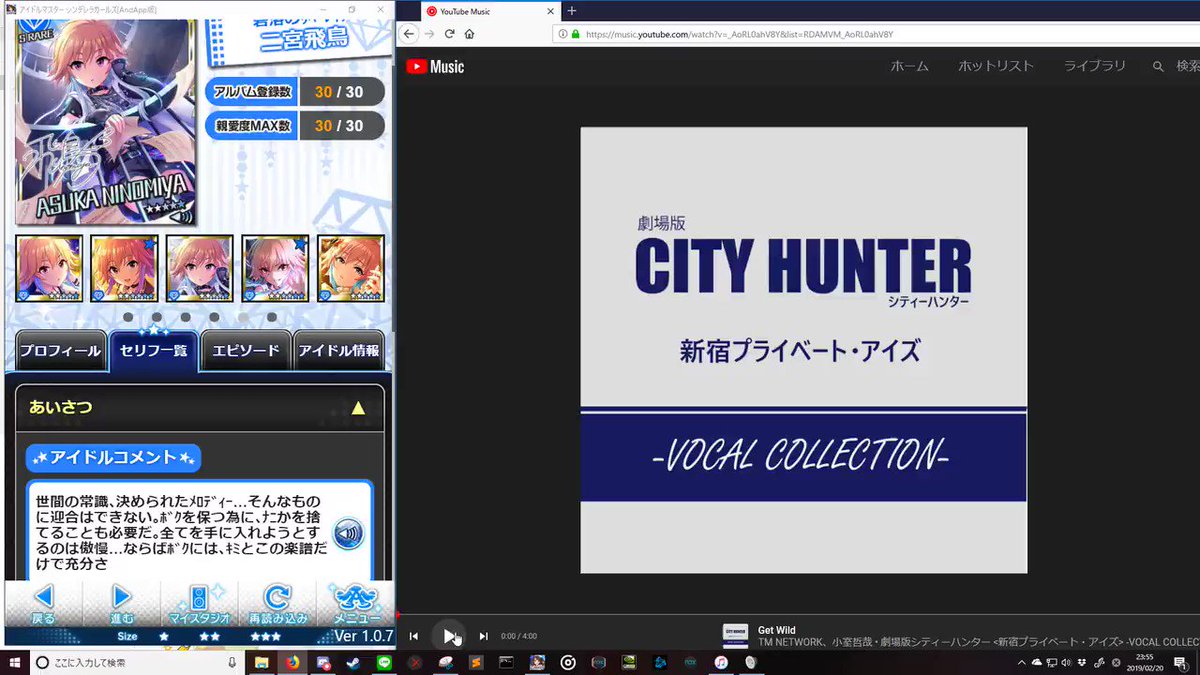Open the command prompt taskbar icon

click(x=506, y=662)
